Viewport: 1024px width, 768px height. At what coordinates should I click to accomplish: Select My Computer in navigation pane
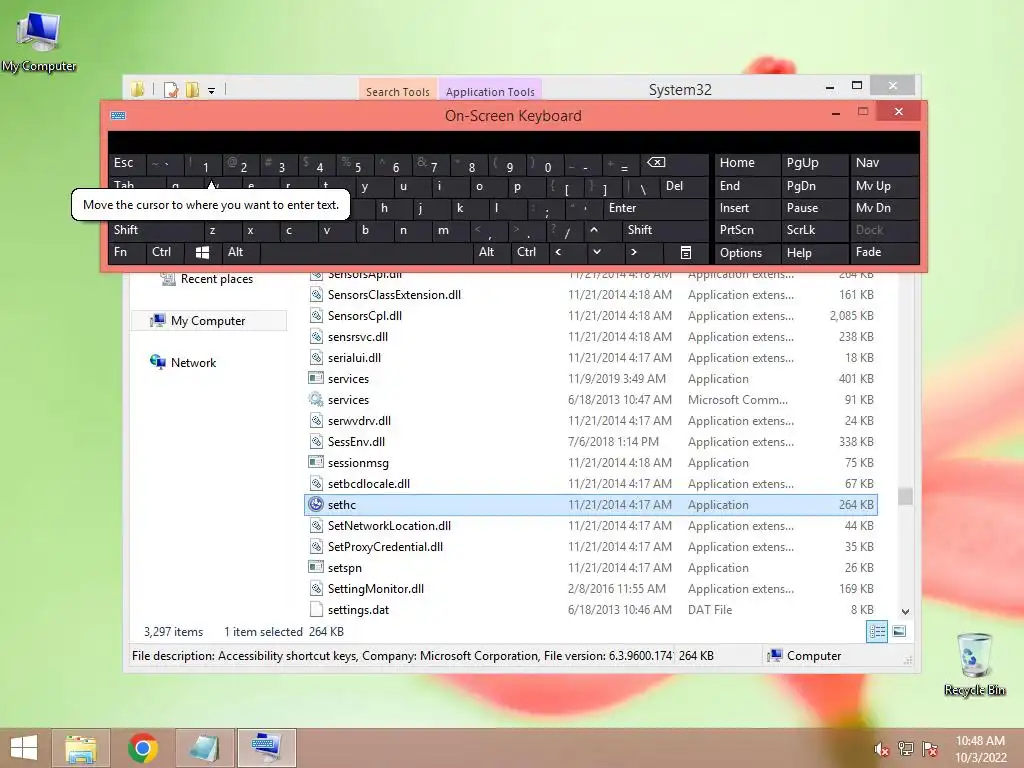(208, 321)
